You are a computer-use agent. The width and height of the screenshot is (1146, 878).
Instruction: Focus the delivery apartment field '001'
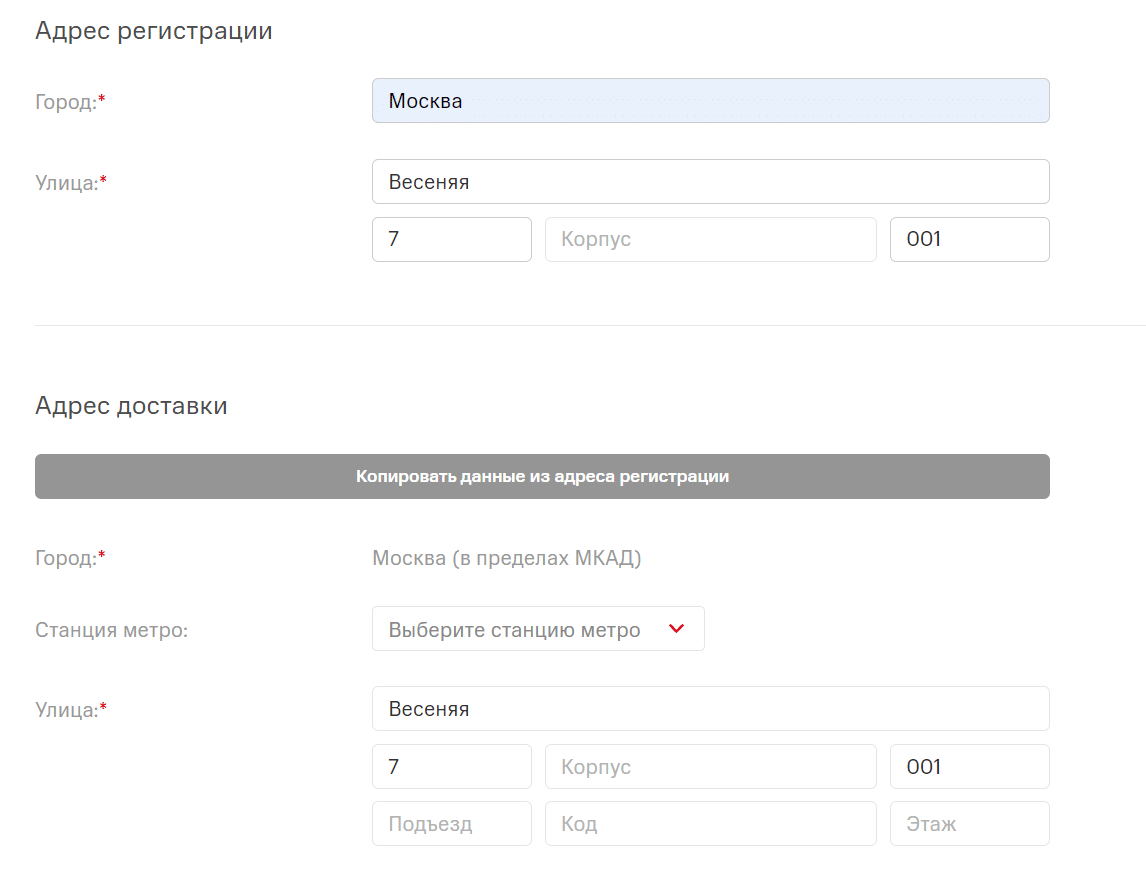969,767
